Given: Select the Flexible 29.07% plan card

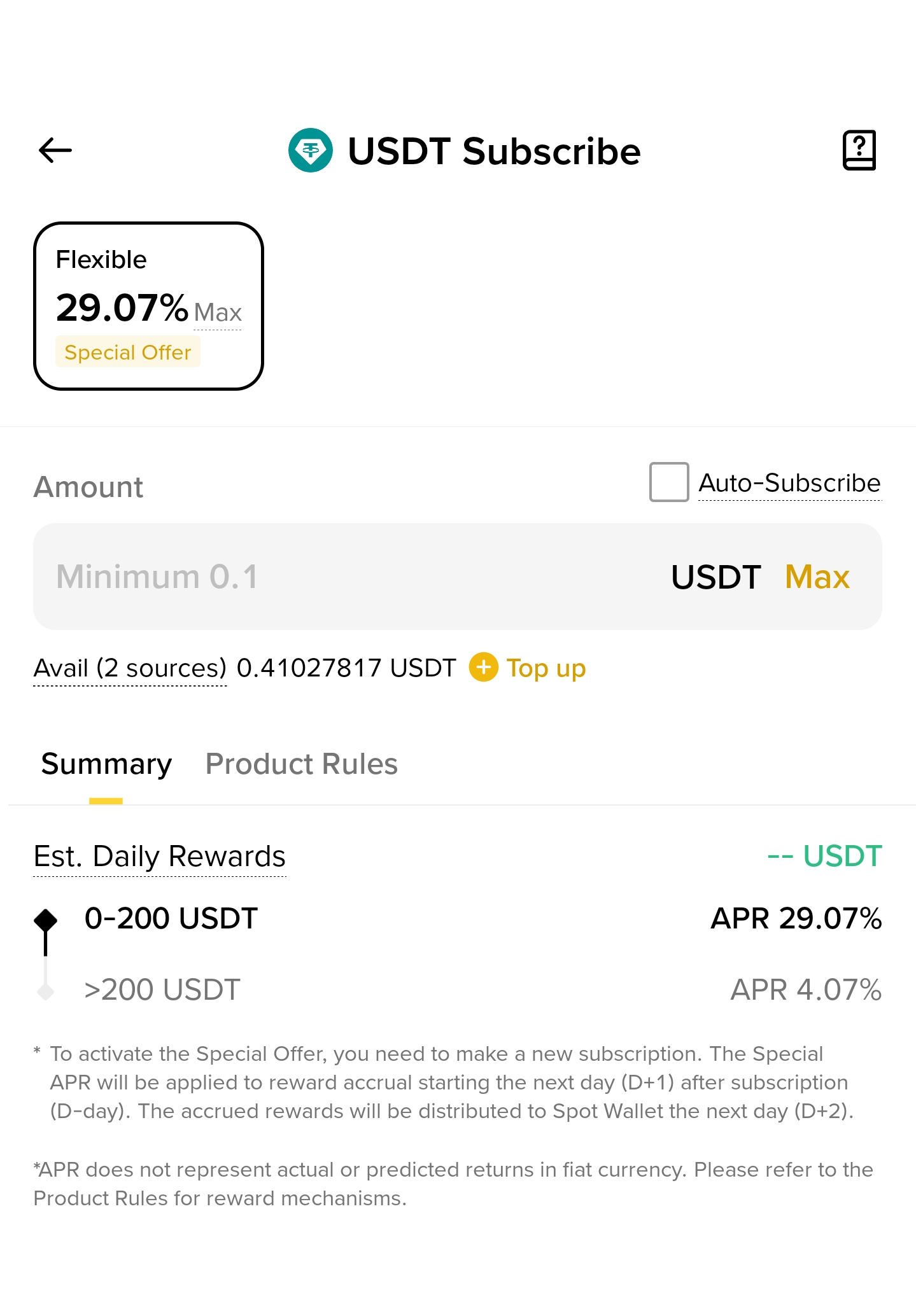Looking at the screenshot, I should (148, 305).
